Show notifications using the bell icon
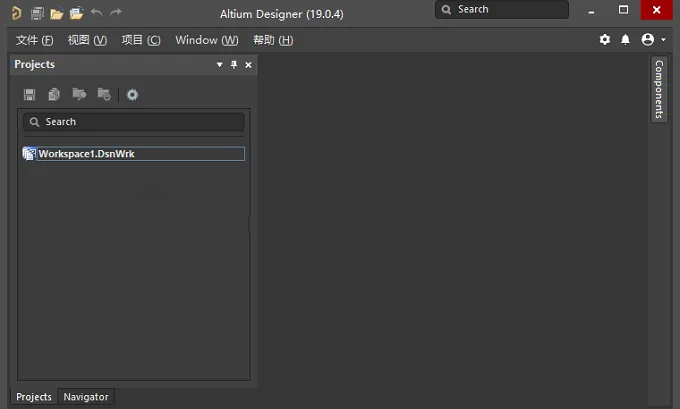Image resolution: width=680 pixels, height=409 pixels. 625,40
